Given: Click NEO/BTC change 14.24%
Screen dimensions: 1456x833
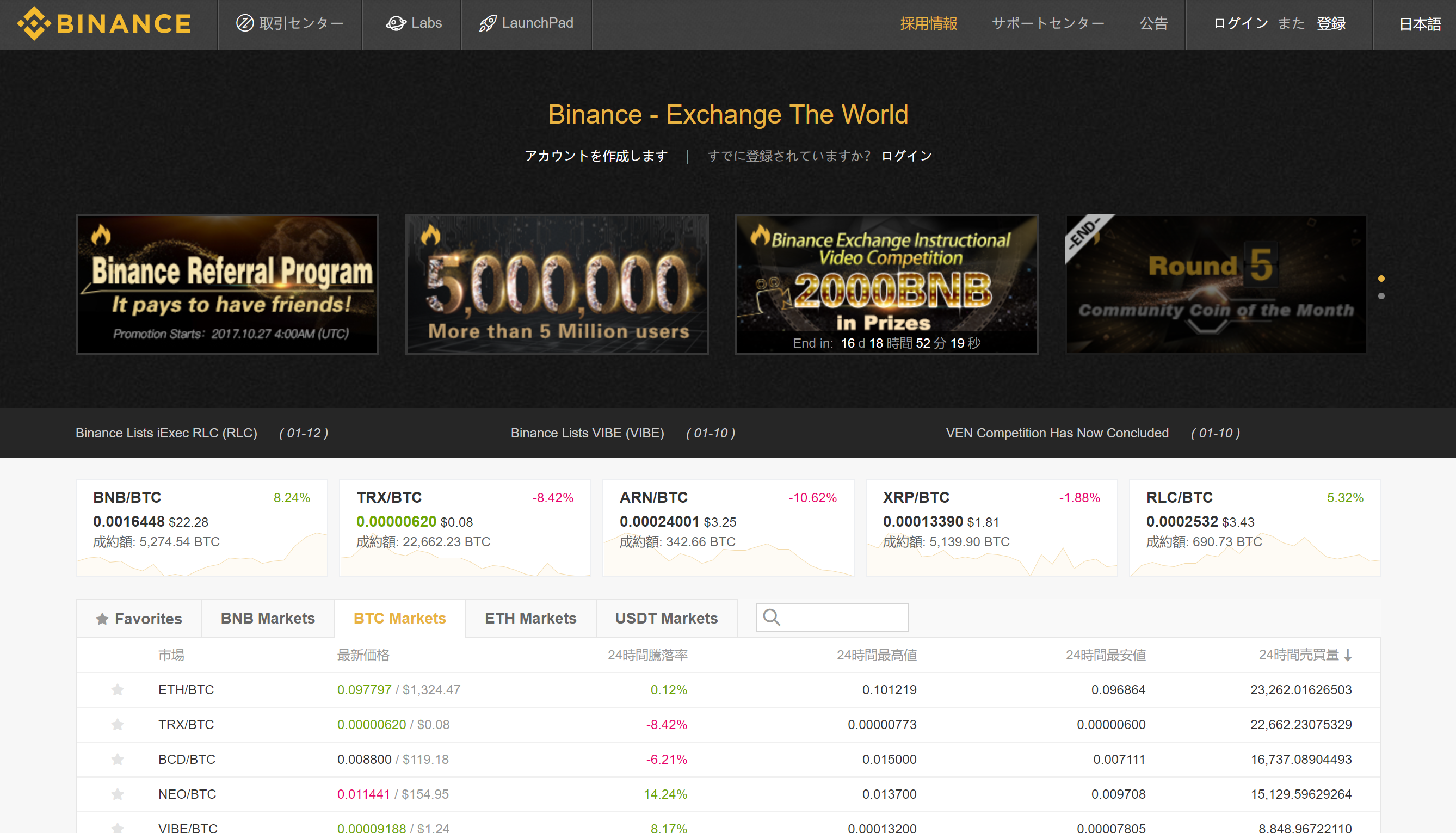Looking at the screenshot, I should pyautogui.click(x=665, y=795).
